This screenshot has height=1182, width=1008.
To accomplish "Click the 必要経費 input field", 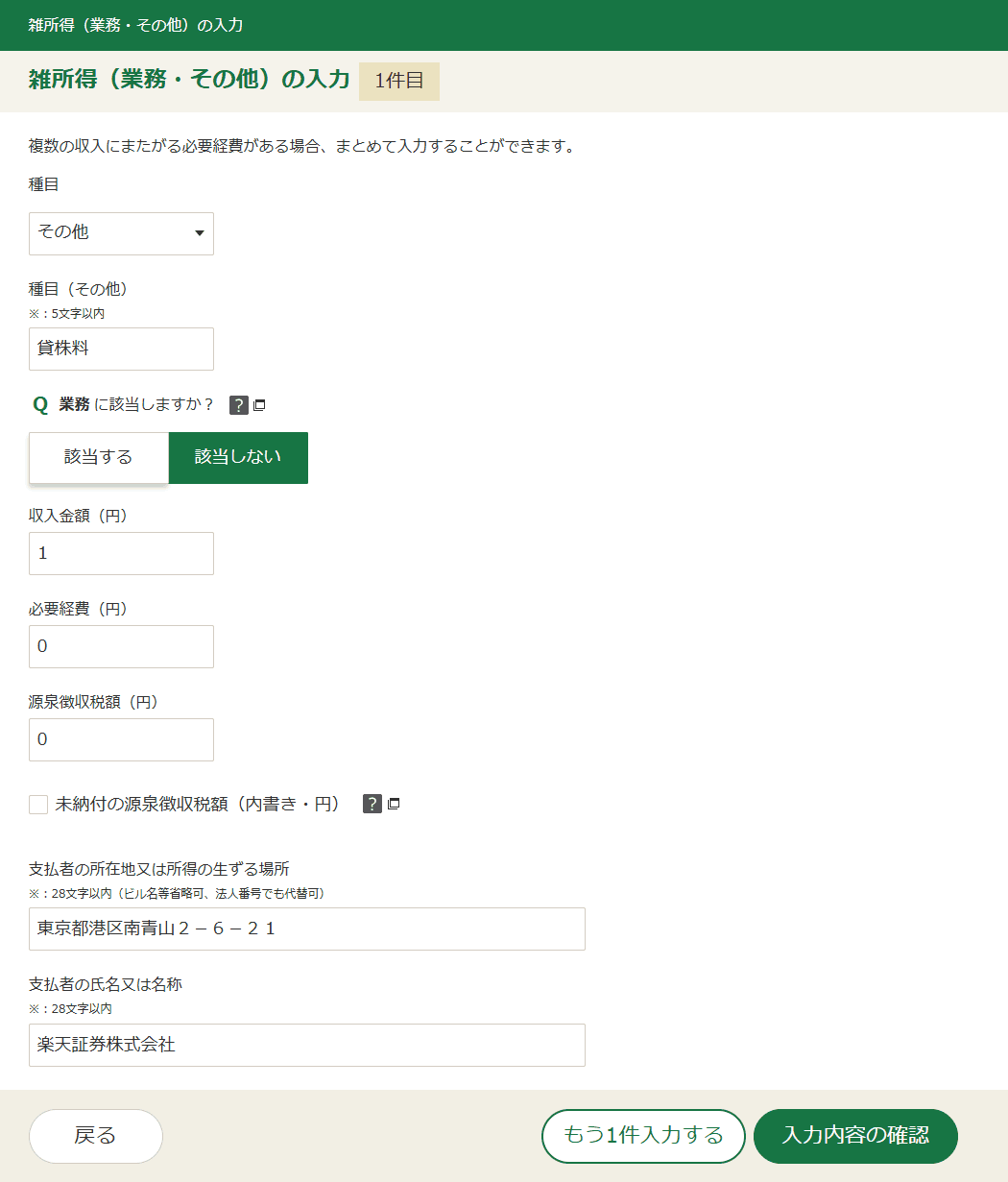I will click(x=121, y=646).
